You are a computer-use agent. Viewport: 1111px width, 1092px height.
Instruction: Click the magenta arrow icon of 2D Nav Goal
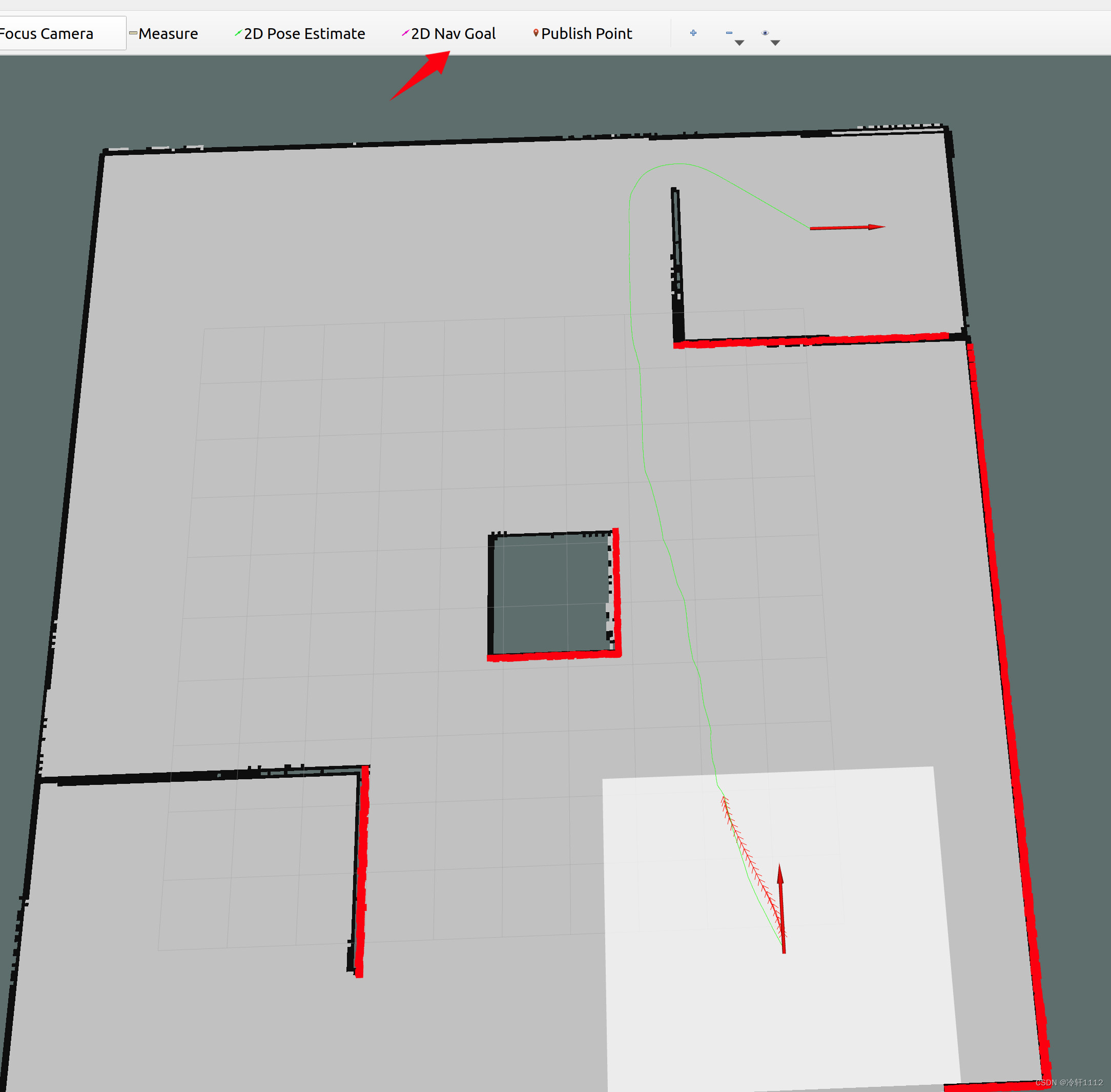pyautogui.click(x=405, y=33)
